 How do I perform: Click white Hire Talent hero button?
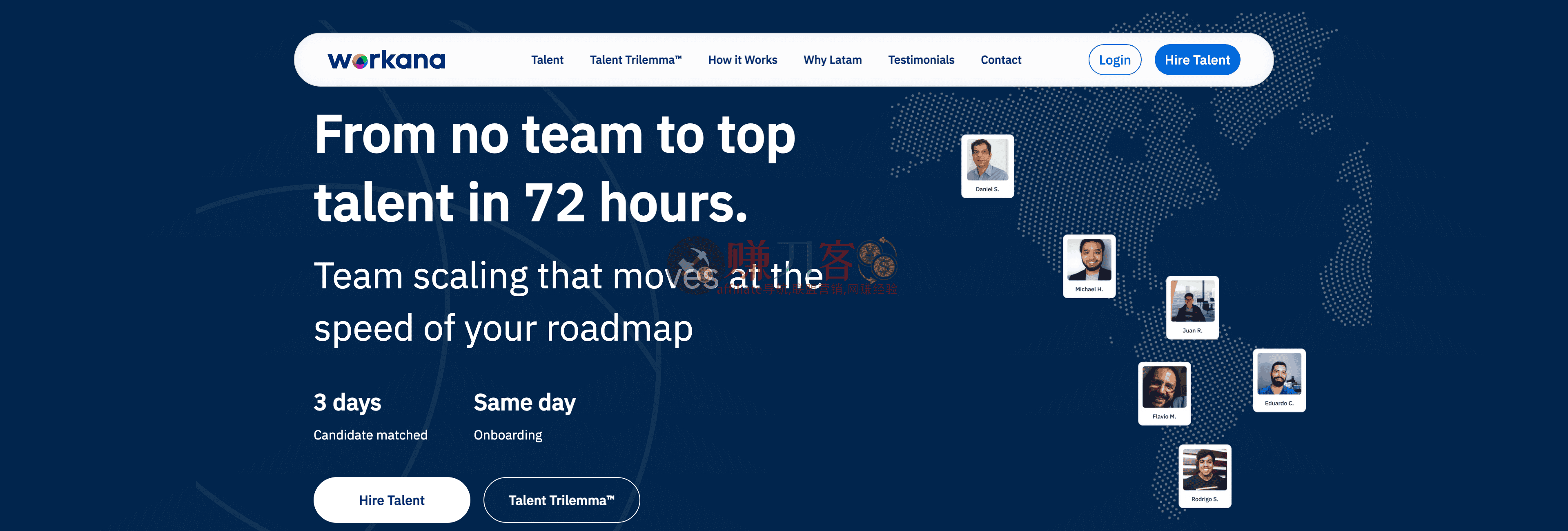pyautogui.click(x=392, y=500)
